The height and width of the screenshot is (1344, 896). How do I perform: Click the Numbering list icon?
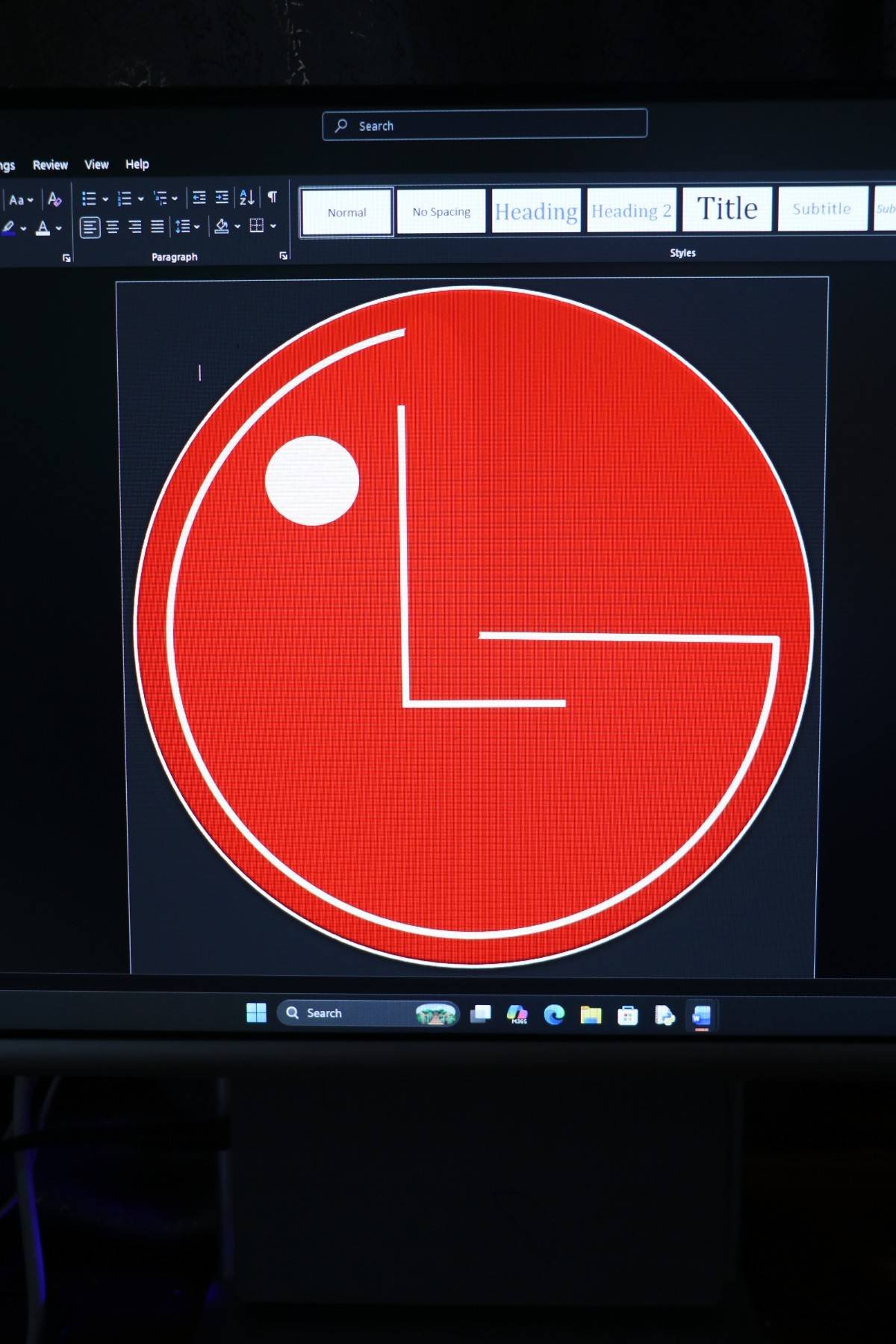(x=125, y=199)
